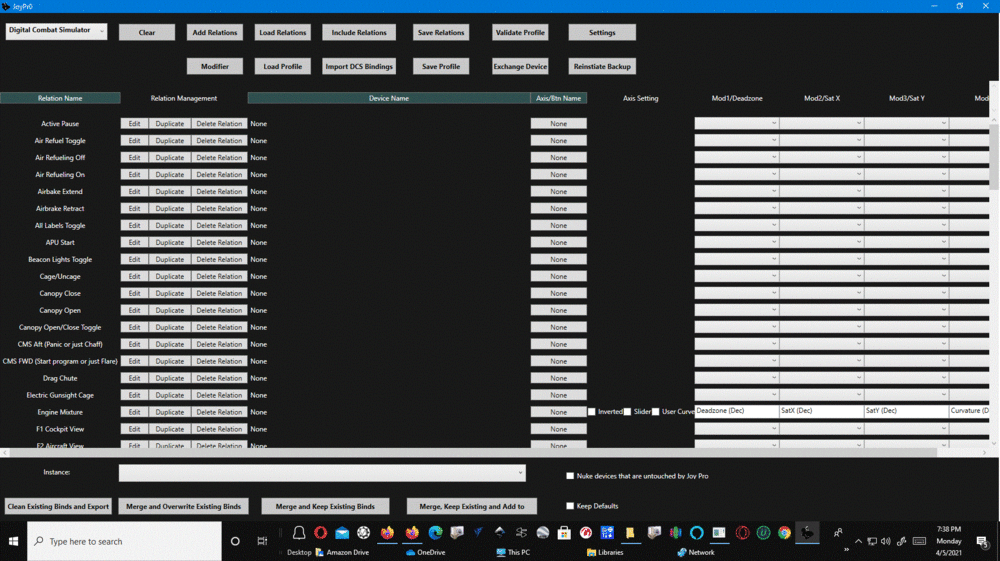Screen dimensions: 1000x561
Task: Open the volume control in system tray
Action: pos(886,541)
